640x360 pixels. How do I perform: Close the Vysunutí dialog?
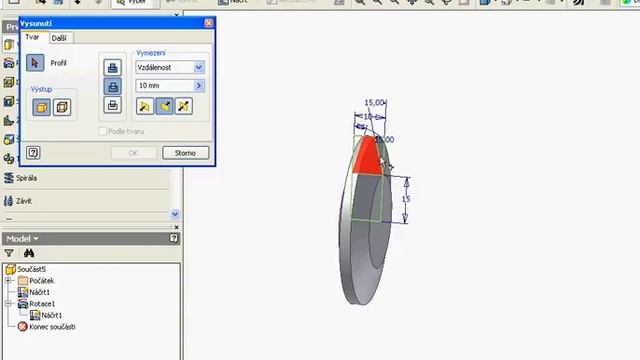click(x=209, y=23)
